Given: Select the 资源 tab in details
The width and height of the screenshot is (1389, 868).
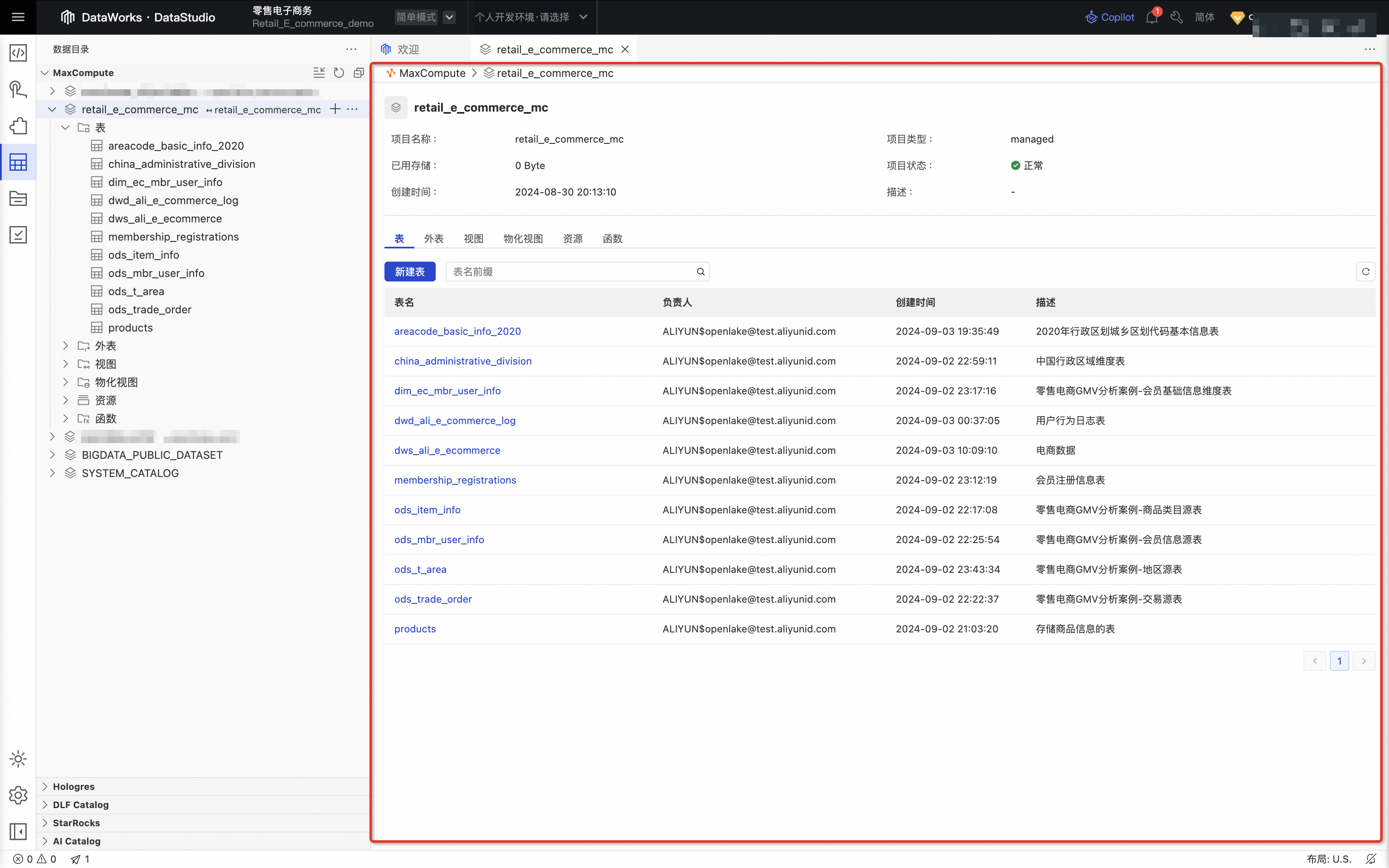Looking at the screenshot, I should pos(572,238).
